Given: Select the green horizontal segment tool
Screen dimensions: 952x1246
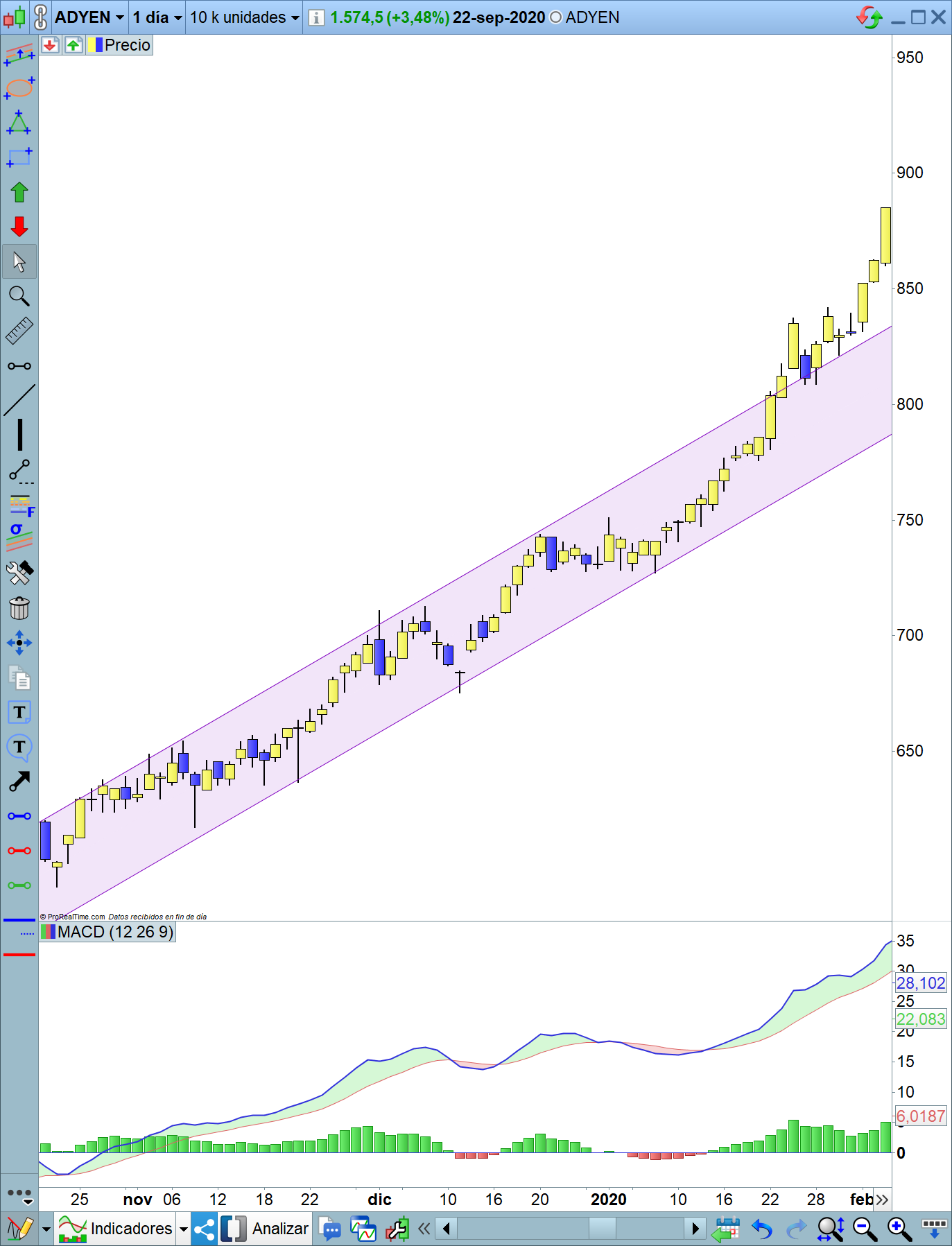Looking at the screenshot, I should point(19,885).
